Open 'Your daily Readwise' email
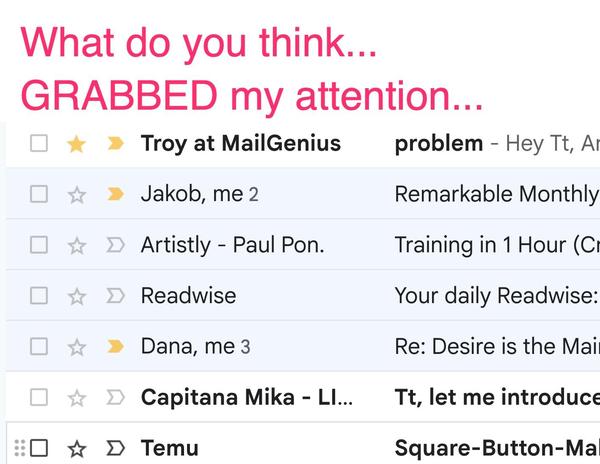 [496, 296]
